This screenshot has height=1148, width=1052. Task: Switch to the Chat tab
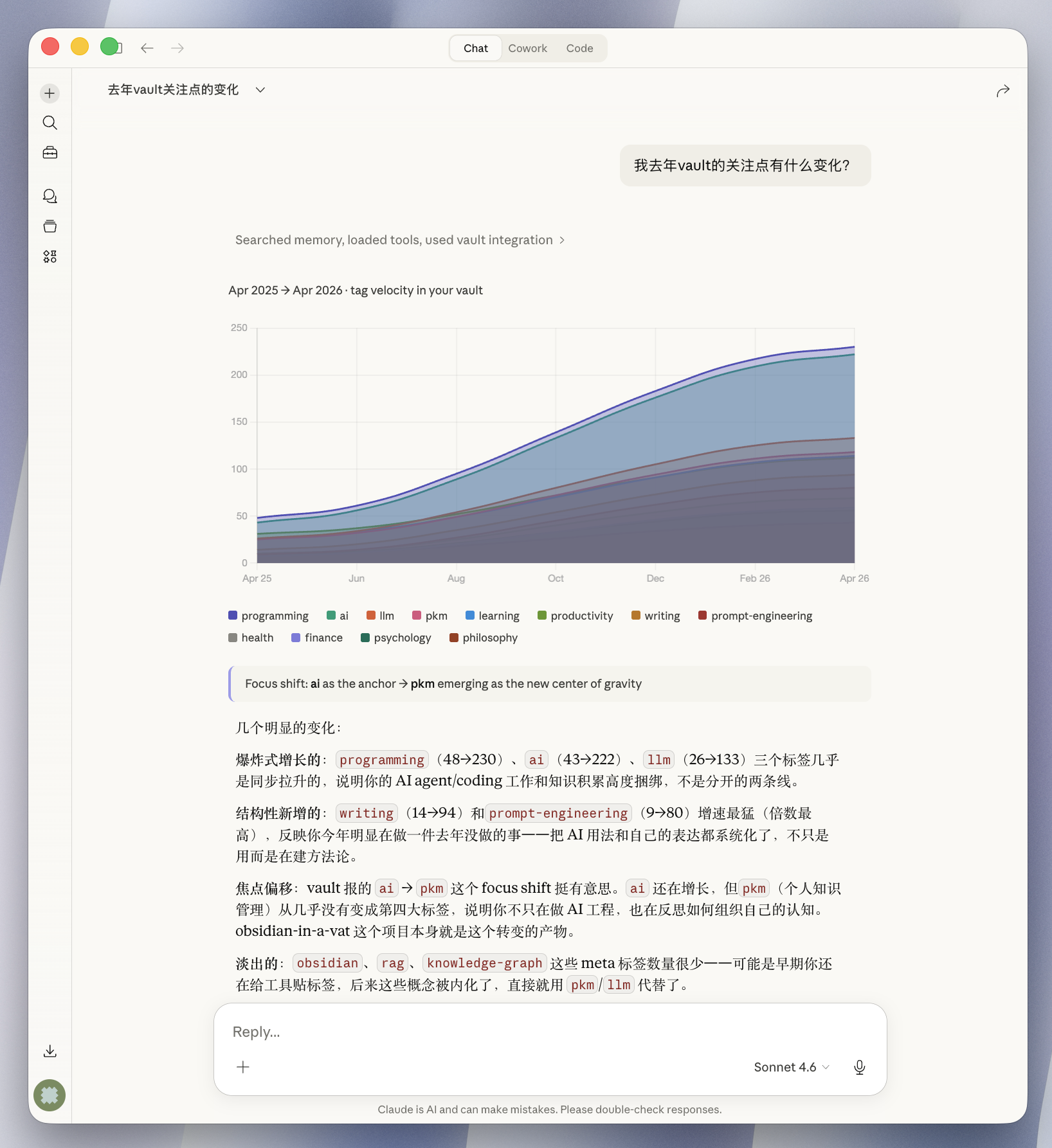pyautogui.click(x=476, y=48)
